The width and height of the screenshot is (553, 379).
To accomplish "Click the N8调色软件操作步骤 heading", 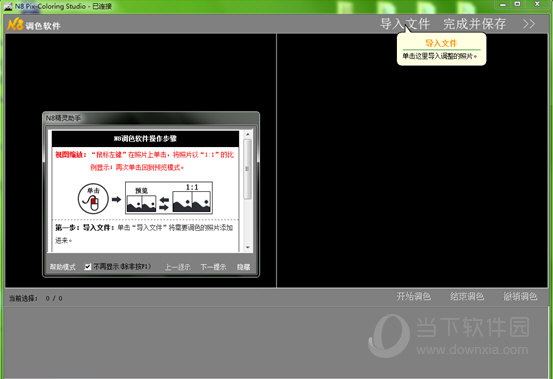I will [x=145, y=139].
